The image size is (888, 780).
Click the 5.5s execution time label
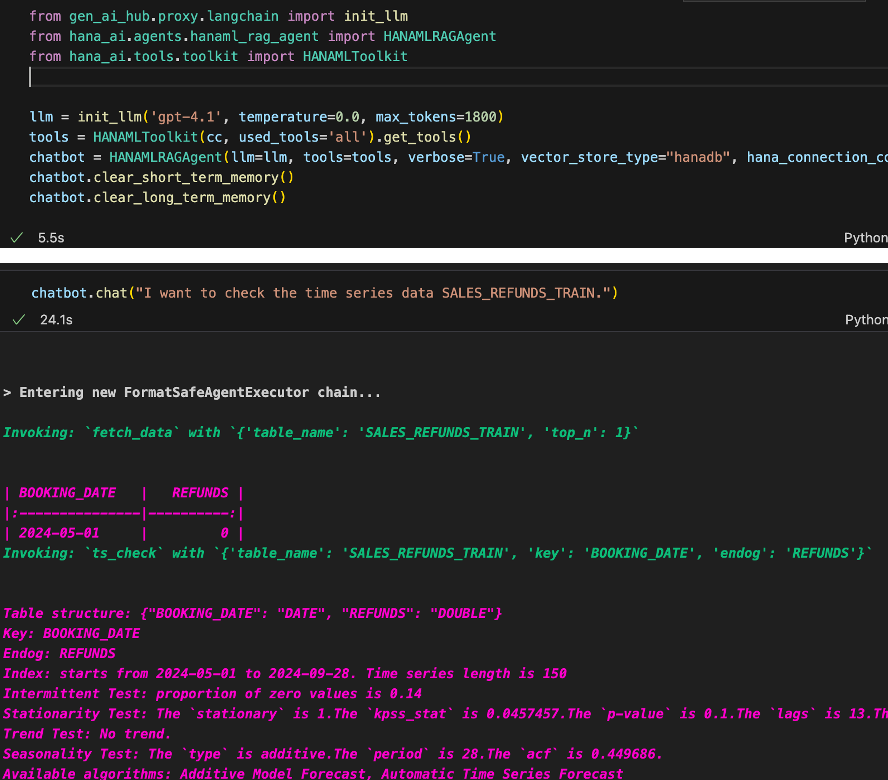click(x=51, y=239)
